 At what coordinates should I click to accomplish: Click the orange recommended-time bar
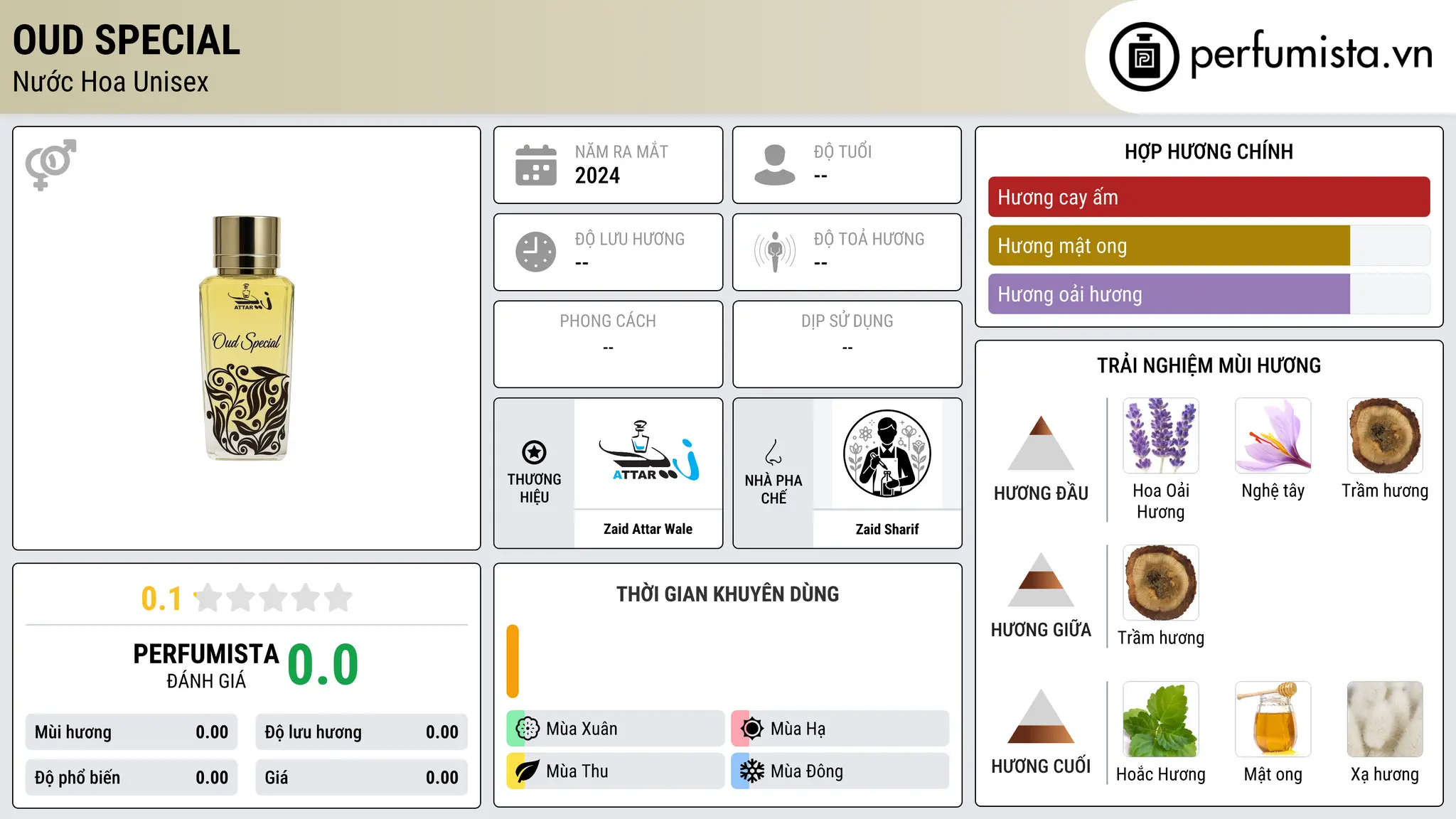click(x=513, y=661)
